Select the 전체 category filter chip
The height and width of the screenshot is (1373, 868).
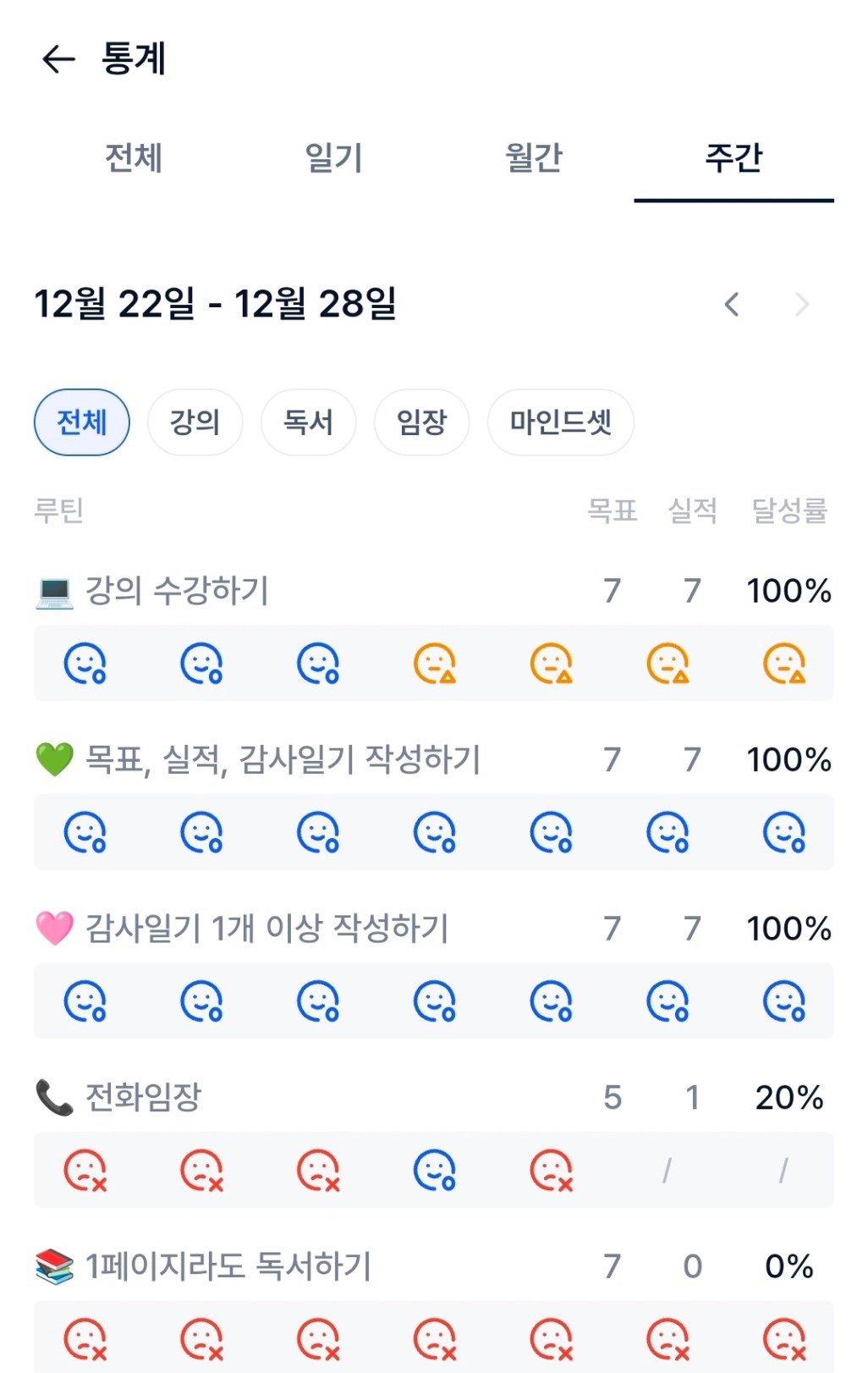point(82,422)
